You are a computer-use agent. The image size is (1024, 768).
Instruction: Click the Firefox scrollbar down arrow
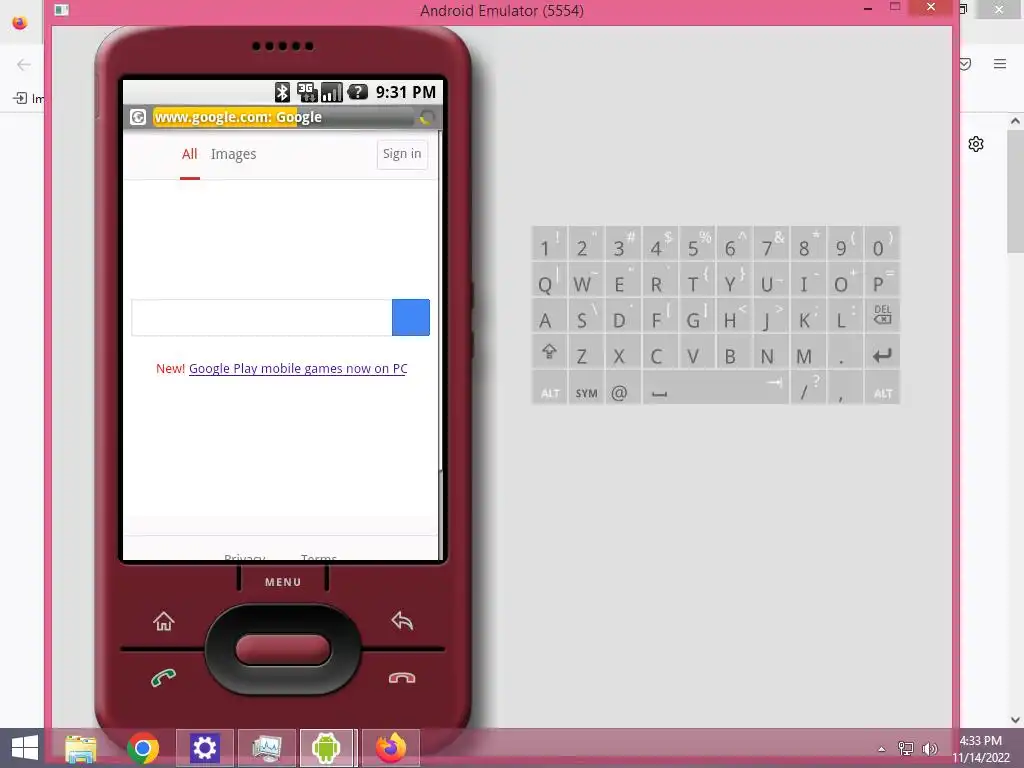[x=1015, y=720]
